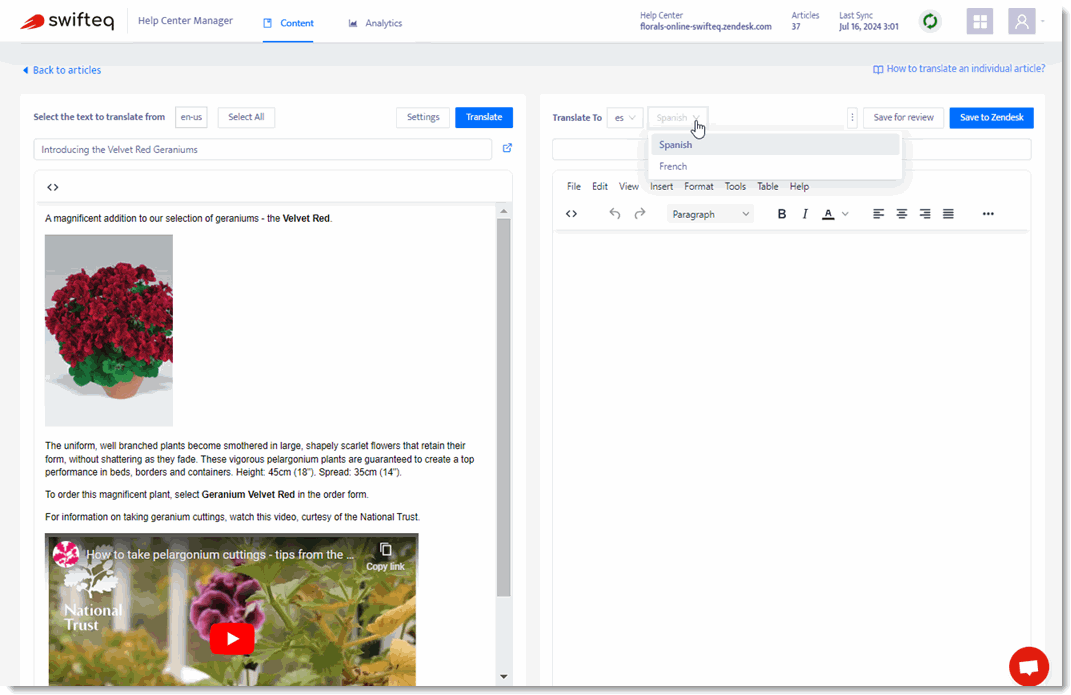
Task: Align text left
Action: click(x=878, y=214)
